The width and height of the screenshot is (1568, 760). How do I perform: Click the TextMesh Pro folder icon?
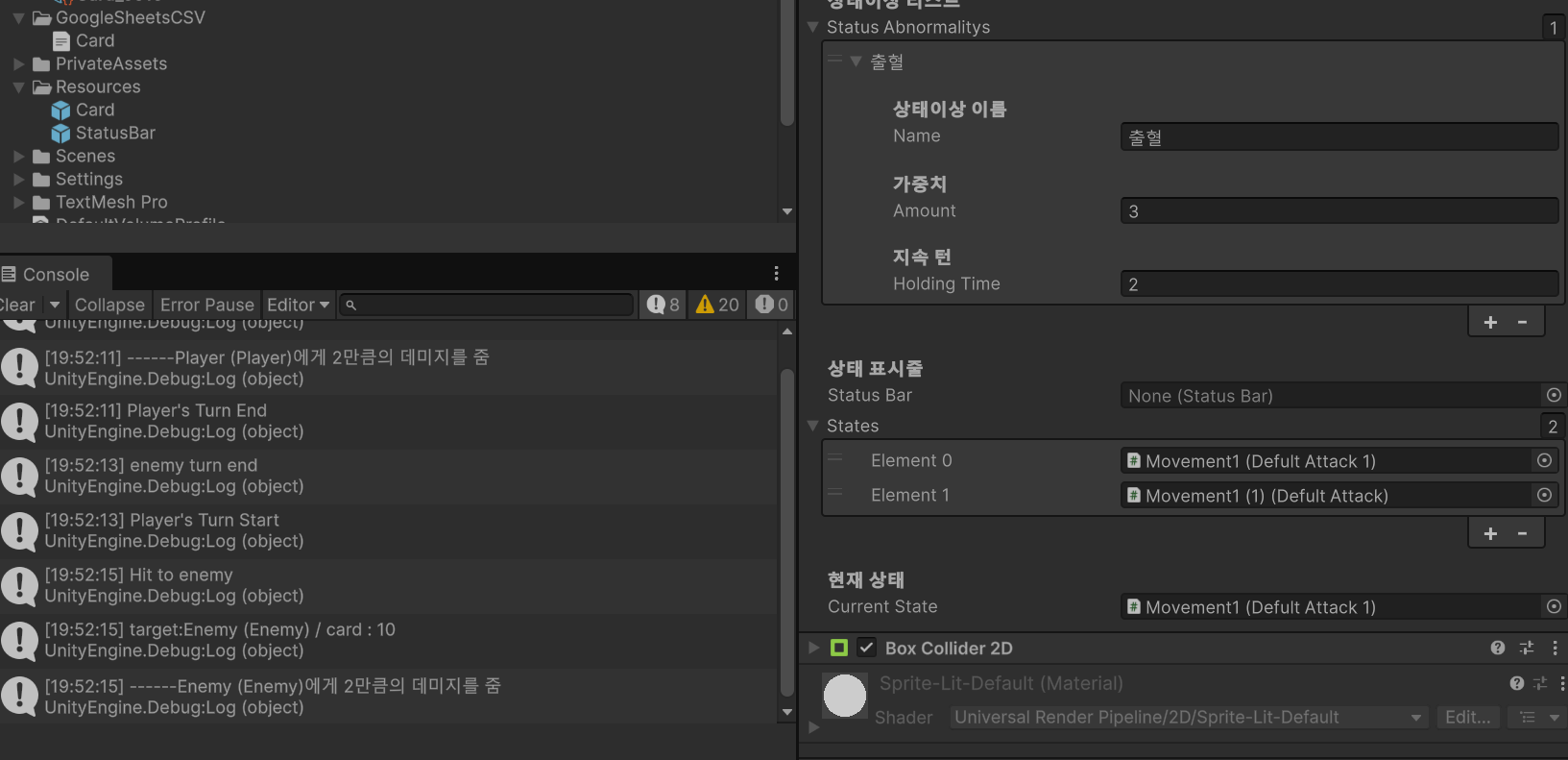click(x=41, y=203)
